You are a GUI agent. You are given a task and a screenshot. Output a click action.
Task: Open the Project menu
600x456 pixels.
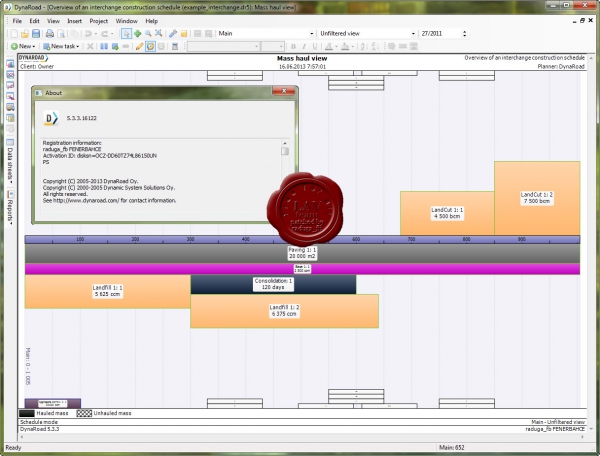click(x=98, y=21)
